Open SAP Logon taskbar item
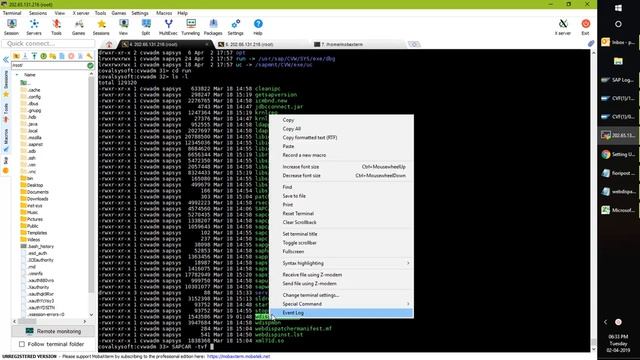 pyautogui.click(x=618, y=80)
